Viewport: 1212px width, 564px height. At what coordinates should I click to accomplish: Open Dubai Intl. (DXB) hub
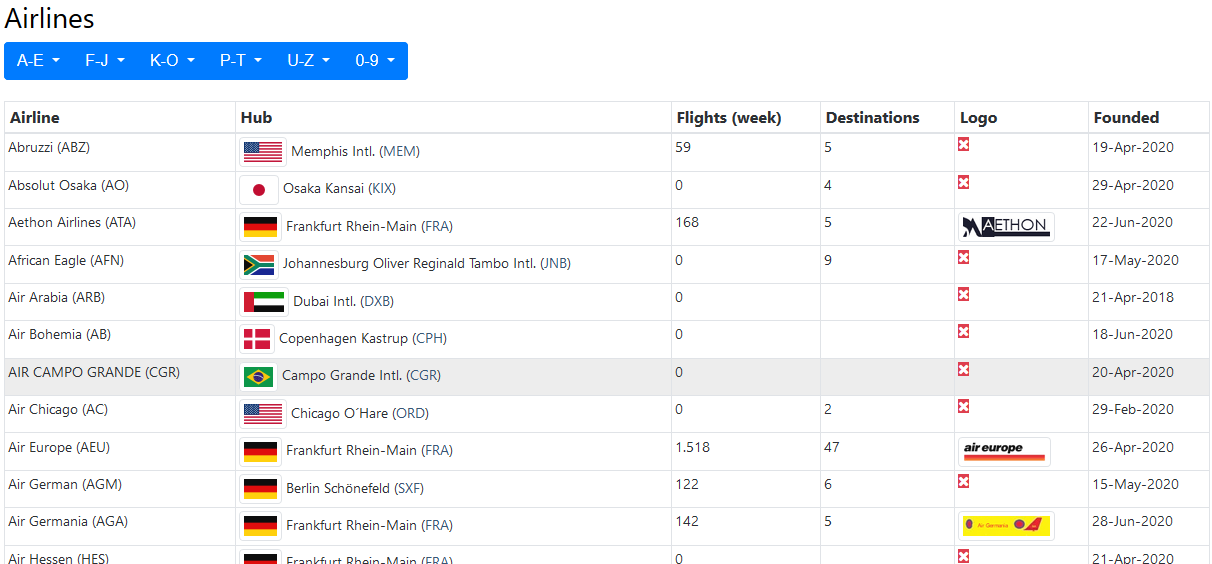point(343,302)
